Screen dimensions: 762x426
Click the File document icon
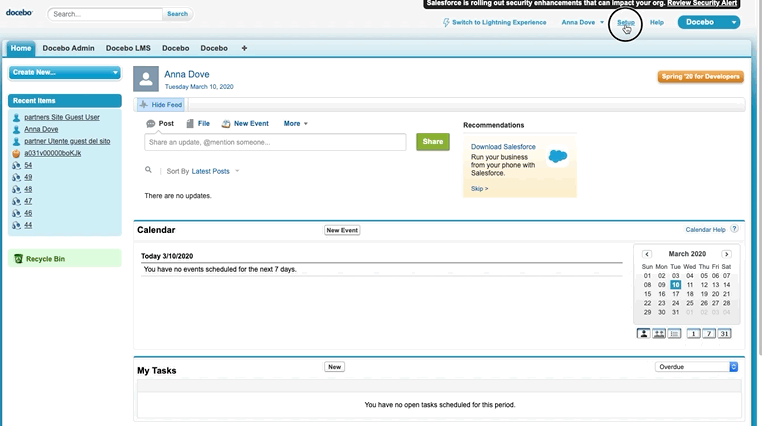pyautogui.click(x=190, y=124)
